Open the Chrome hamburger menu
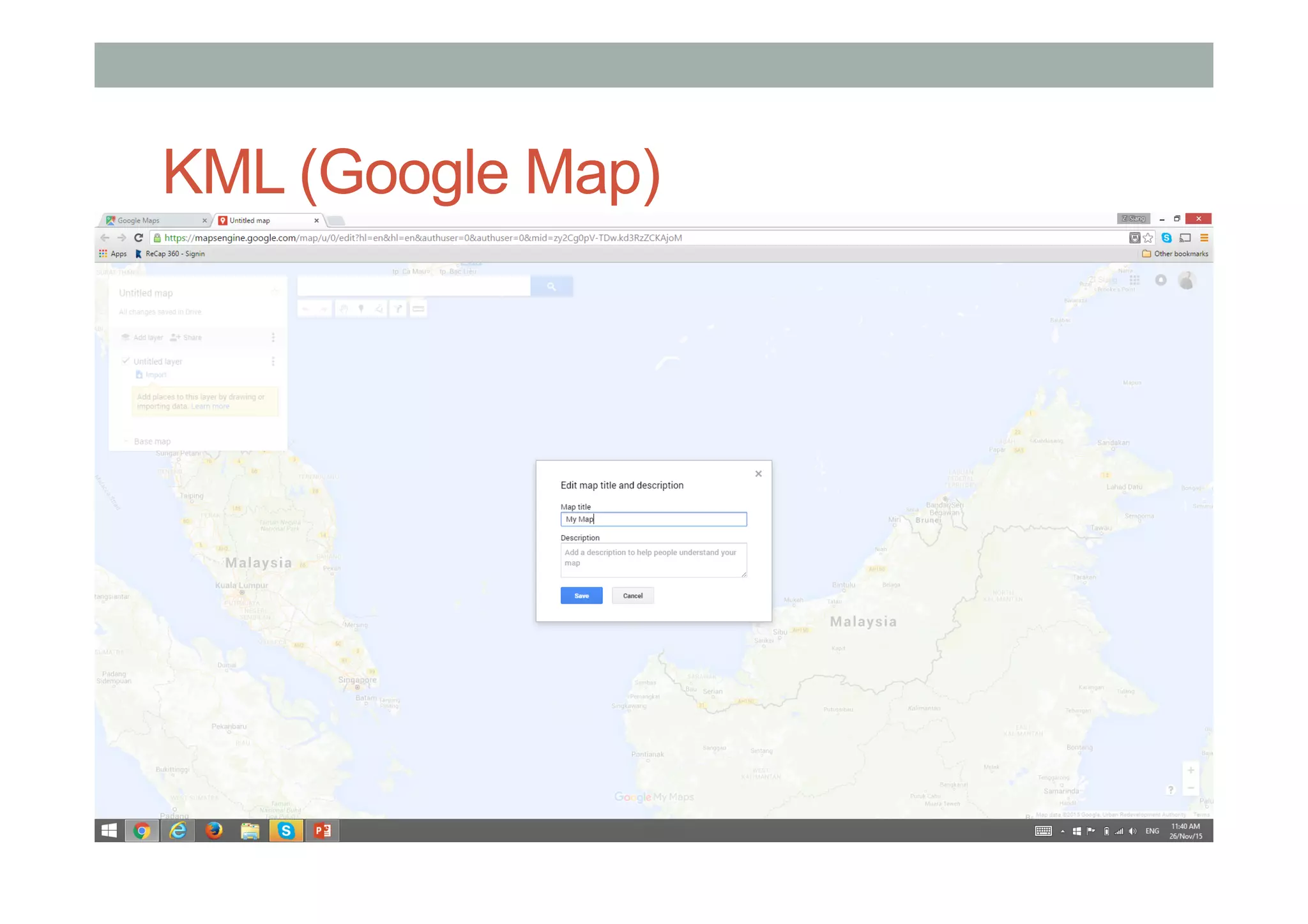1308x924 pixels. click(x=1204, y=238)
